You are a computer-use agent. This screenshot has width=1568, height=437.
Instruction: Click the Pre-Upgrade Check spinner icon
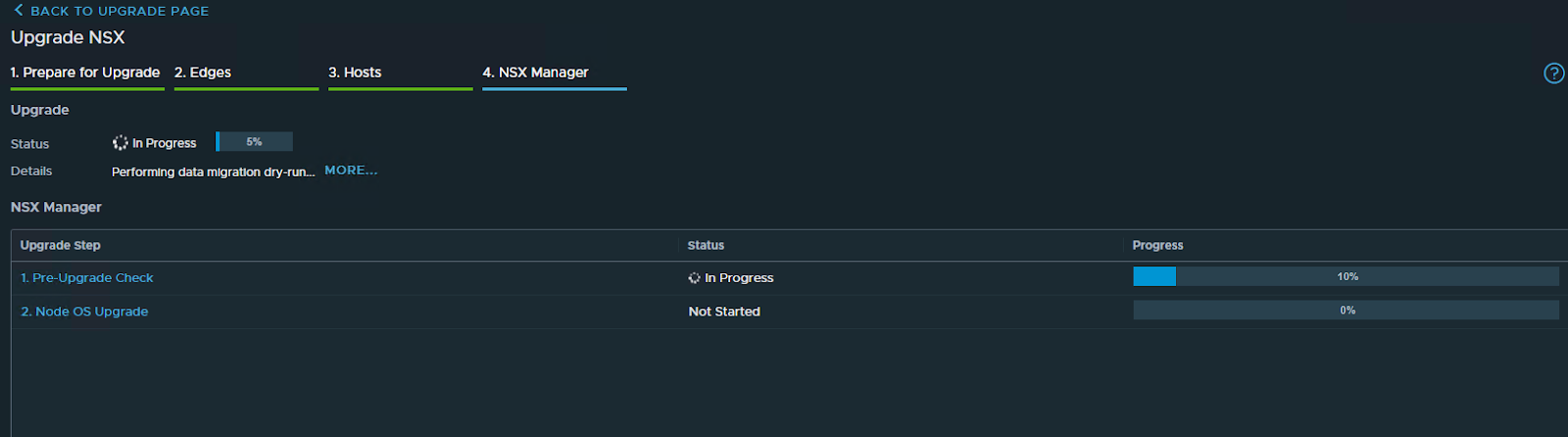coord(694,278)
